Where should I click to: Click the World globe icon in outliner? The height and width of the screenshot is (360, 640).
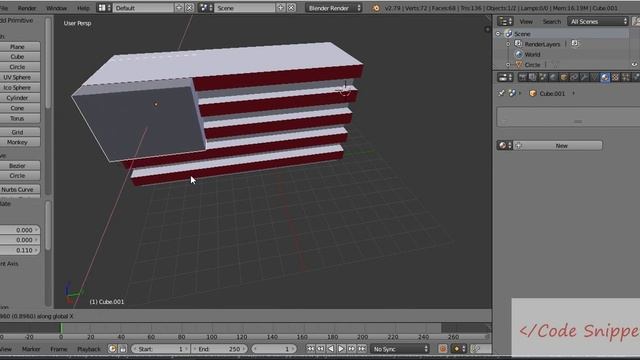[519, 54]
